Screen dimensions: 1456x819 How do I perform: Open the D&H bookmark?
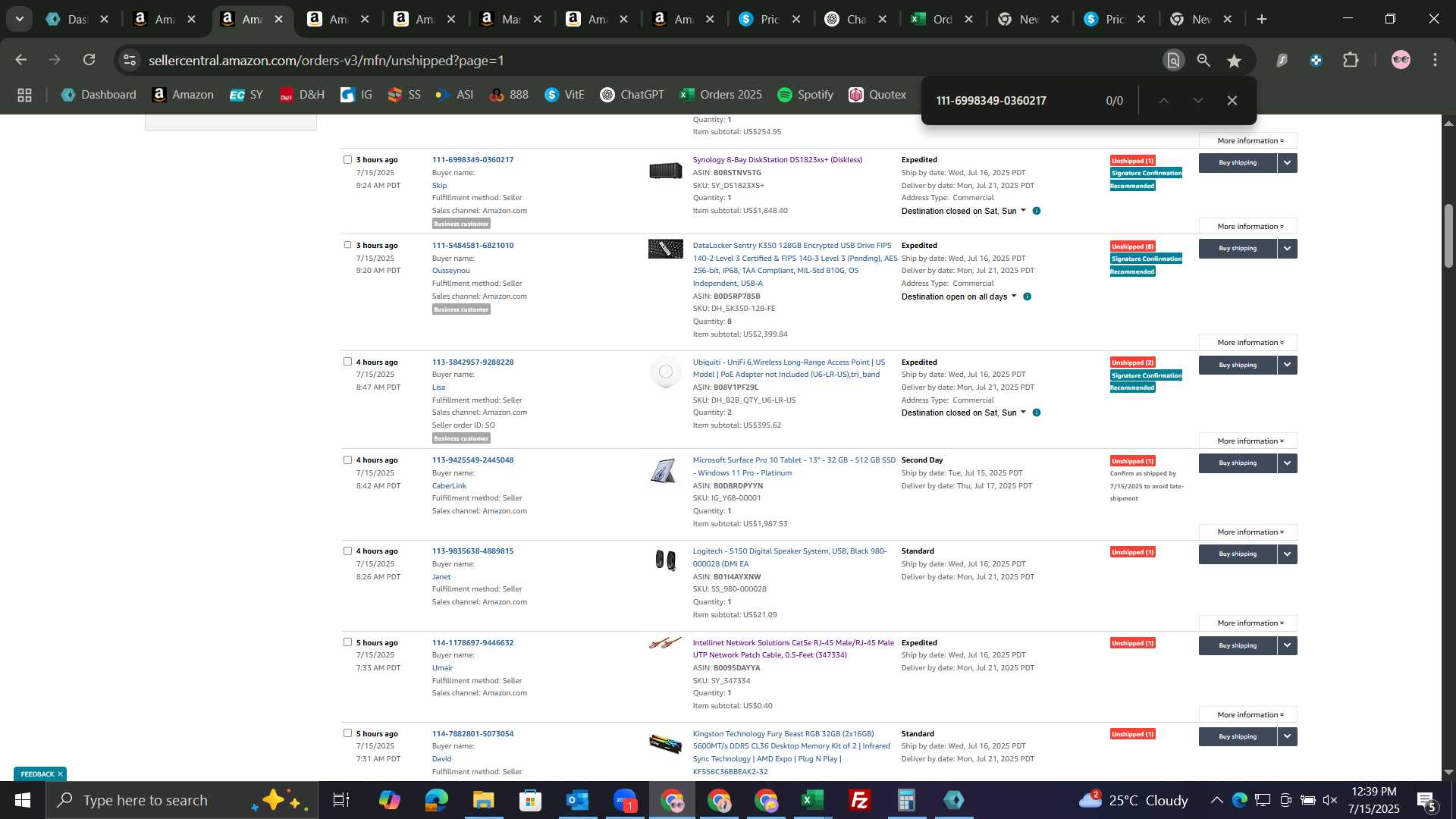(x=302, y=95)
